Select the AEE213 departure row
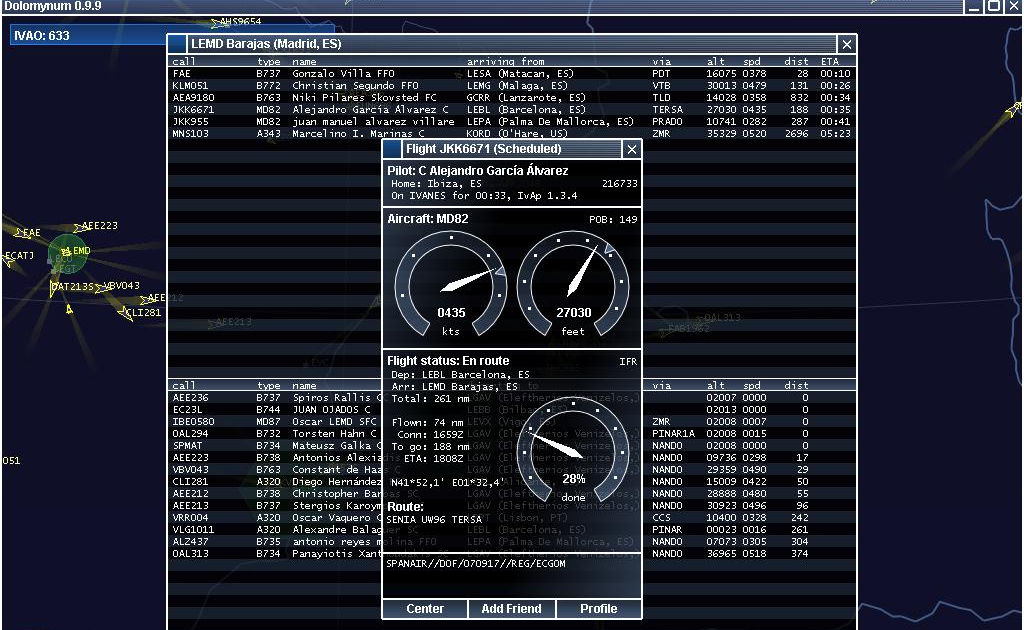The width and height of the screenshot is (1024, 630). coord(511,505)
